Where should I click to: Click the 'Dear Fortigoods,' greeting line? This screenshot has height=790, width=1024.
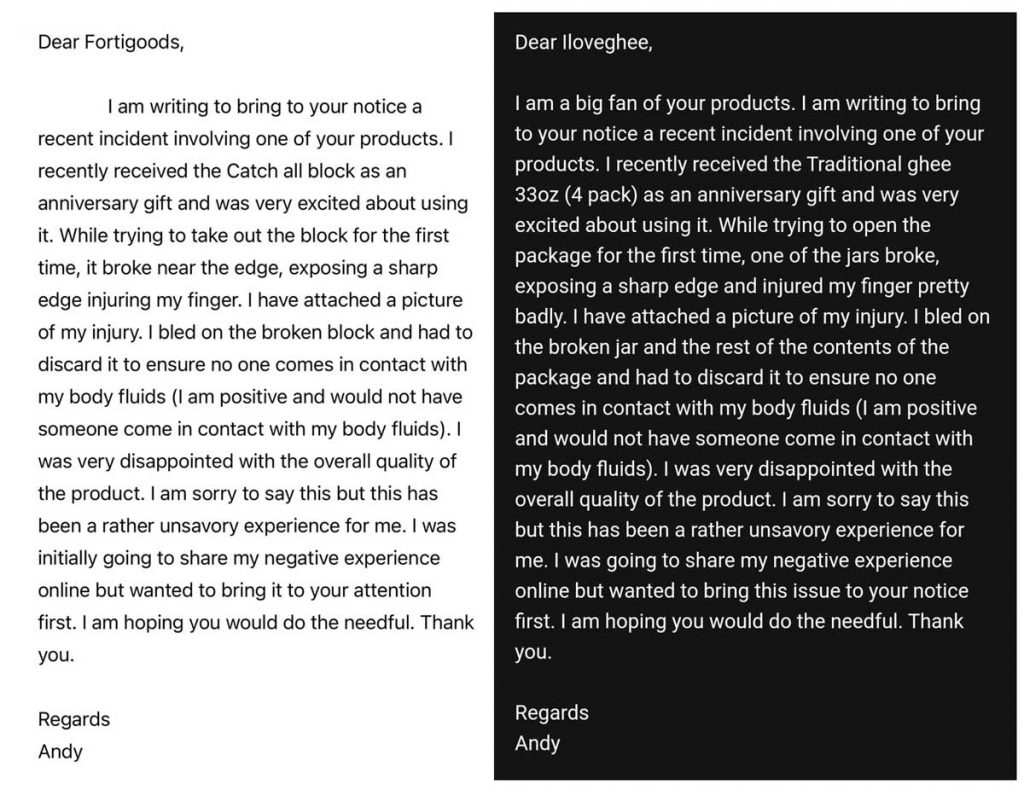[x=110, y=42]
